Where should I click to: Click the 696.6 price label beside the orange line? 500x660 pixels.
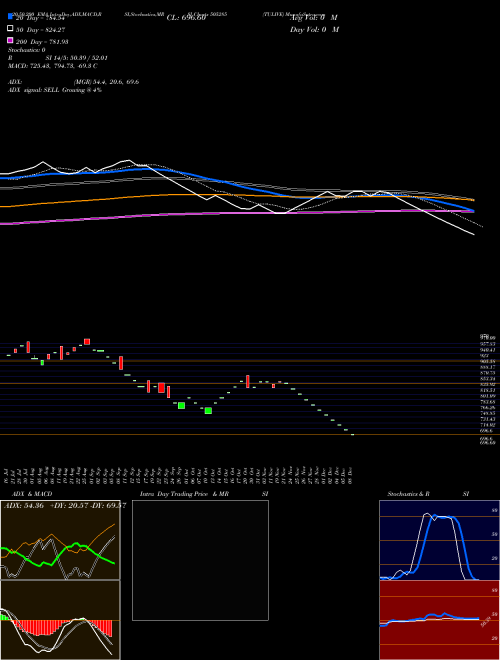click(x=486, y=431)
